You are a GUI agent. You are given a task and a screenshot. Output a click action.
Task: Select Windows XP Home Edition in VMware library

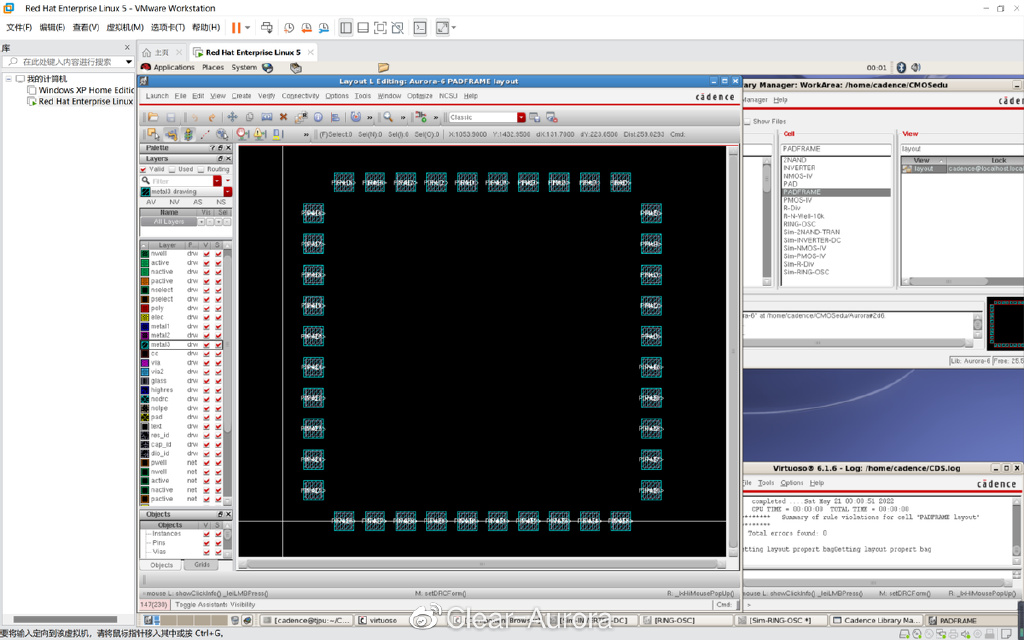click(x=86, y=90)
